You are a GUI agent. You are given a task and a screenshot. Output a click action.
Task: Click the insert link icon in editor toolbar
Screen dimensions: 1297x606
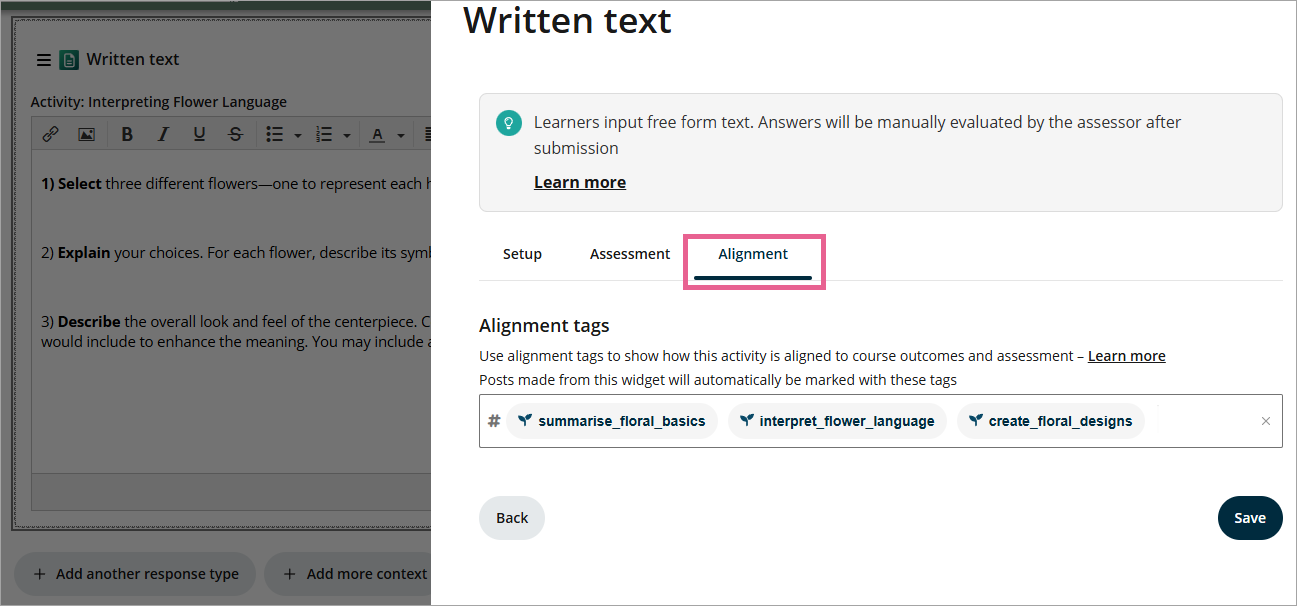point(50,134)
